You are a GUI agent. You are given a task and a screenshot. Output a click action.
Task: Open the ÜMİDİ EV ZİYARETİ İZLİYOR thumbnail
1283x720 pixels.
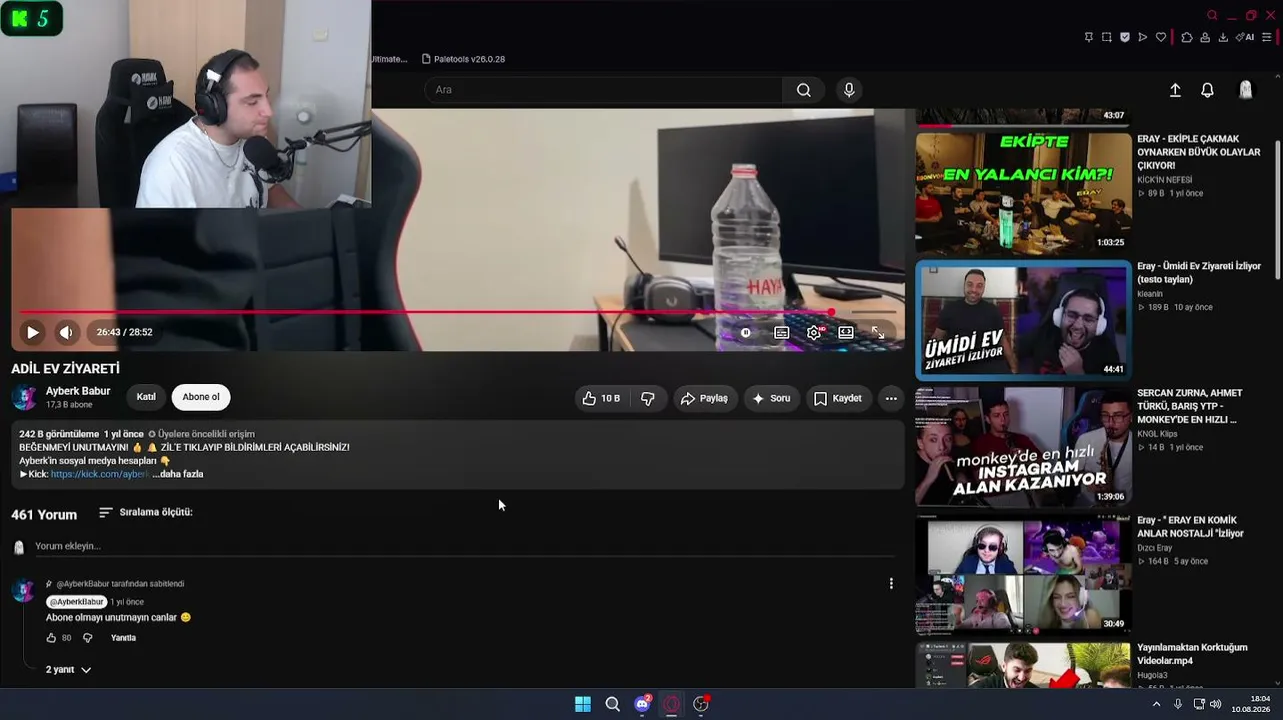(x=1023, y=320)
